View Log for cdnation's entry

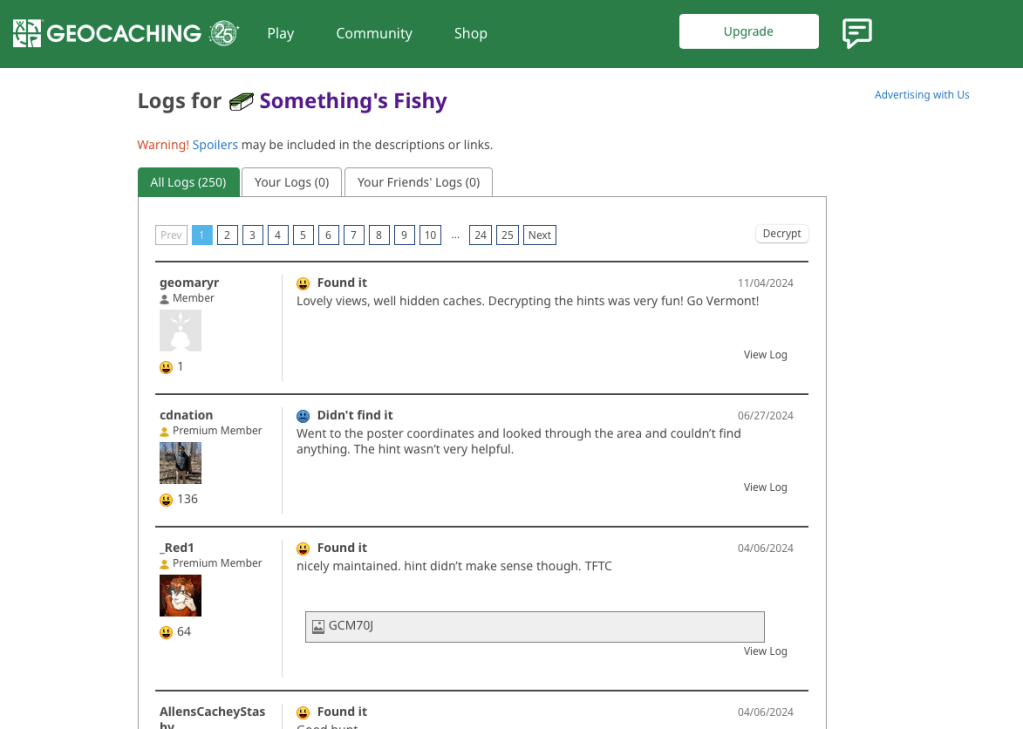pyautogui.click(x=765, y=487)
